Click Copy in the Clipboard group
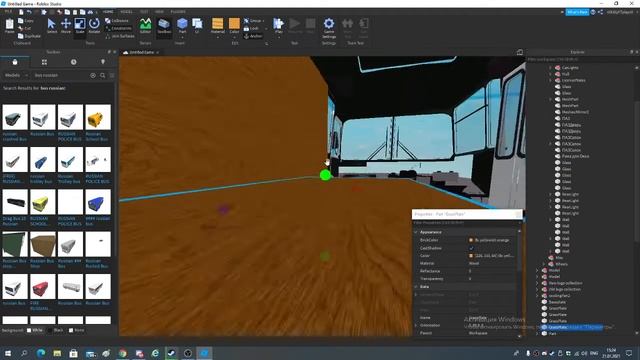Image resolution: width=640 pixels, height=360 pixels. (x=26, y=20)
